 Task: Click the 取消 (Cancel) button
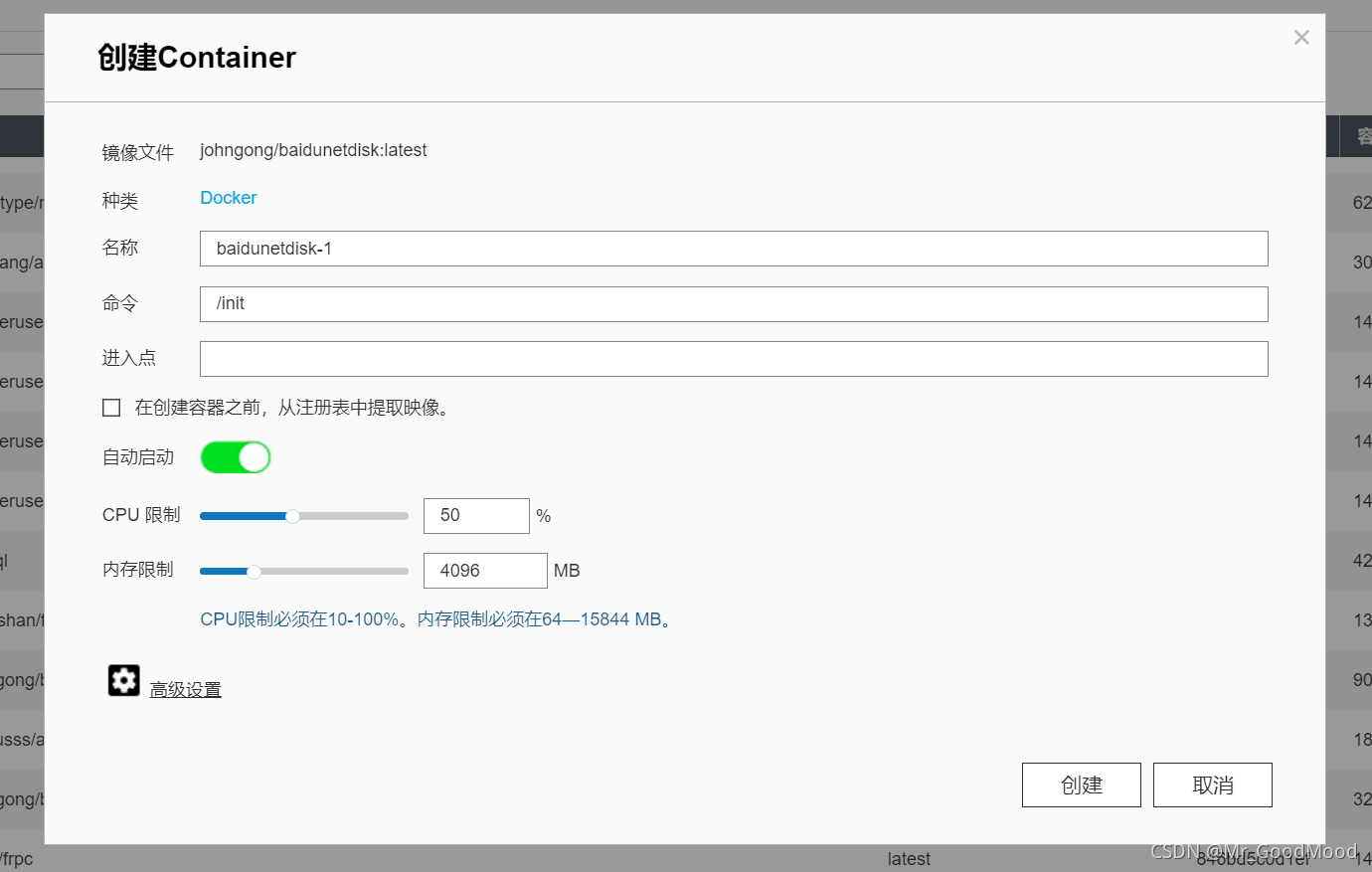pyautogui.click(x=1213, y=785)
